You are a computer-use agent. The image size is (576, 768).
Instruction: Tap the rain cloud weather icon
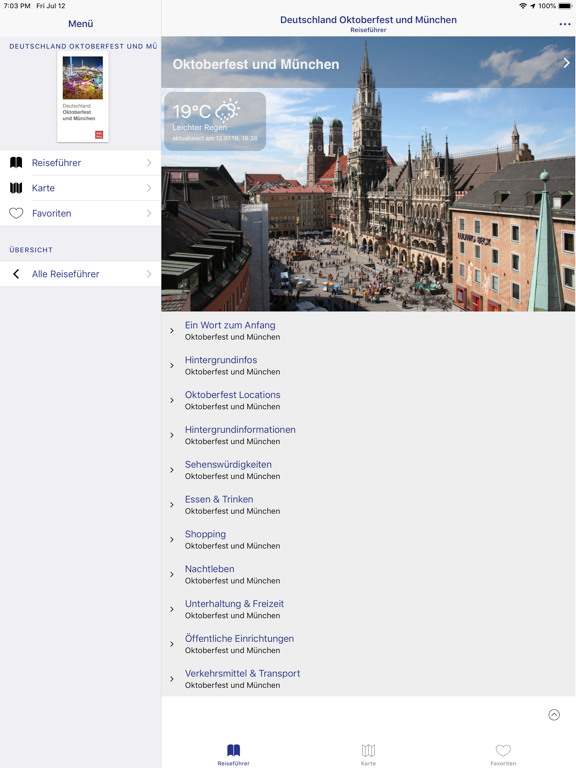(228, 111)
